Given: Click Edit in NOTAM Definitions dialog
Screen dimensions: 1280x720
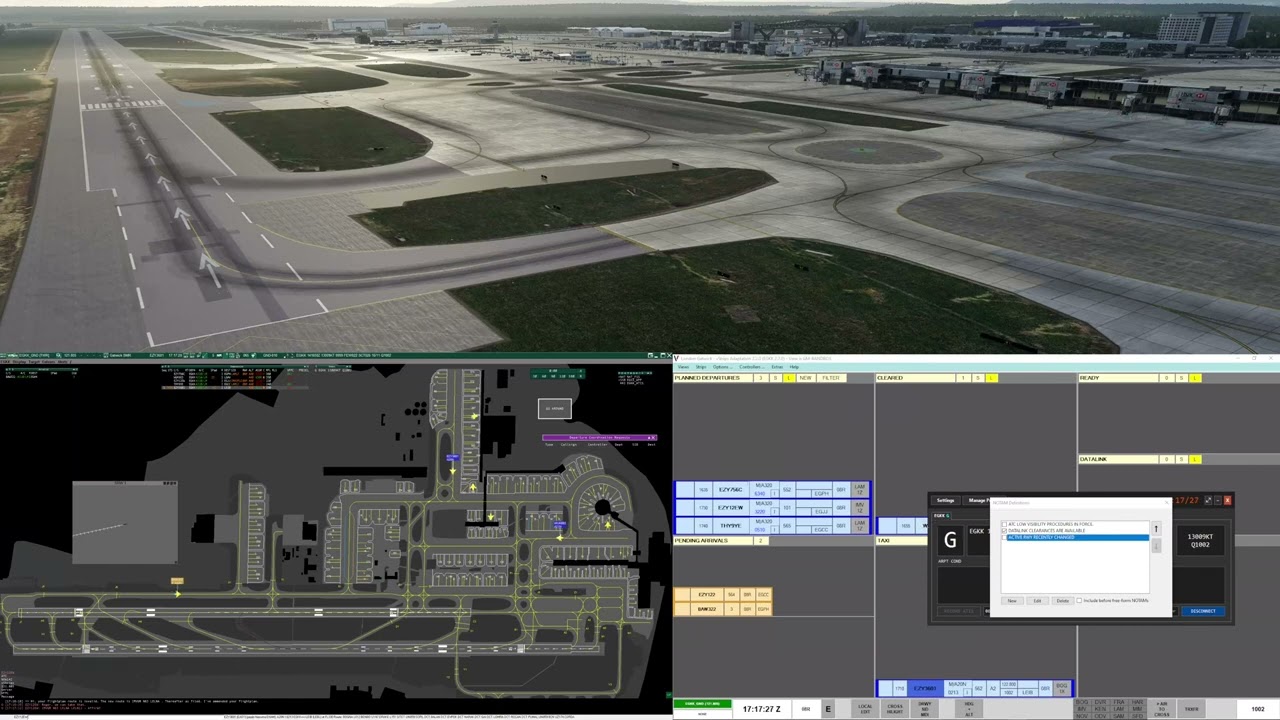Looking at the screenshot, I should (x=1037, y=601).
